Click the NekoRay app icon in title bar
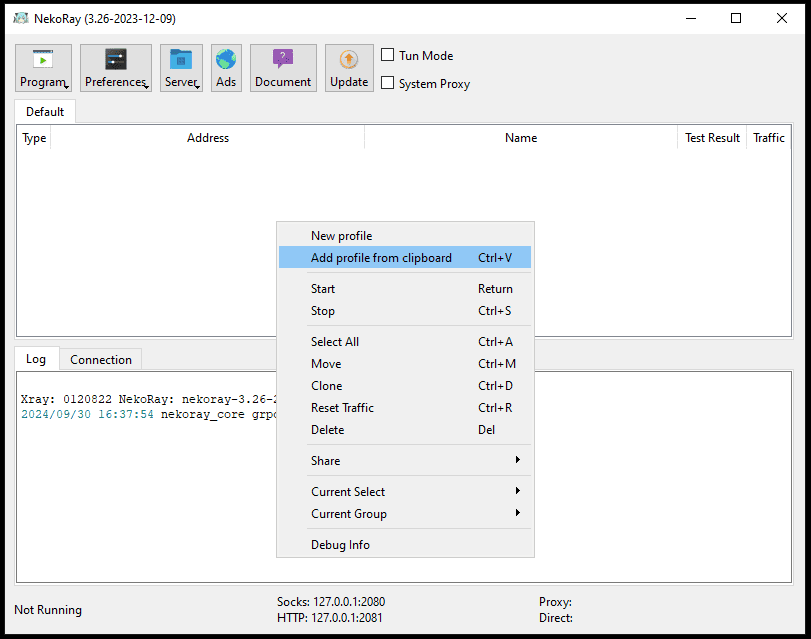 21,19
